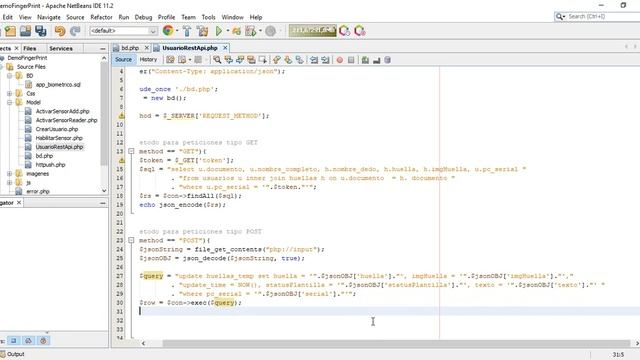Click the Next Bookmark icon
640x360 pixels.
288,60
